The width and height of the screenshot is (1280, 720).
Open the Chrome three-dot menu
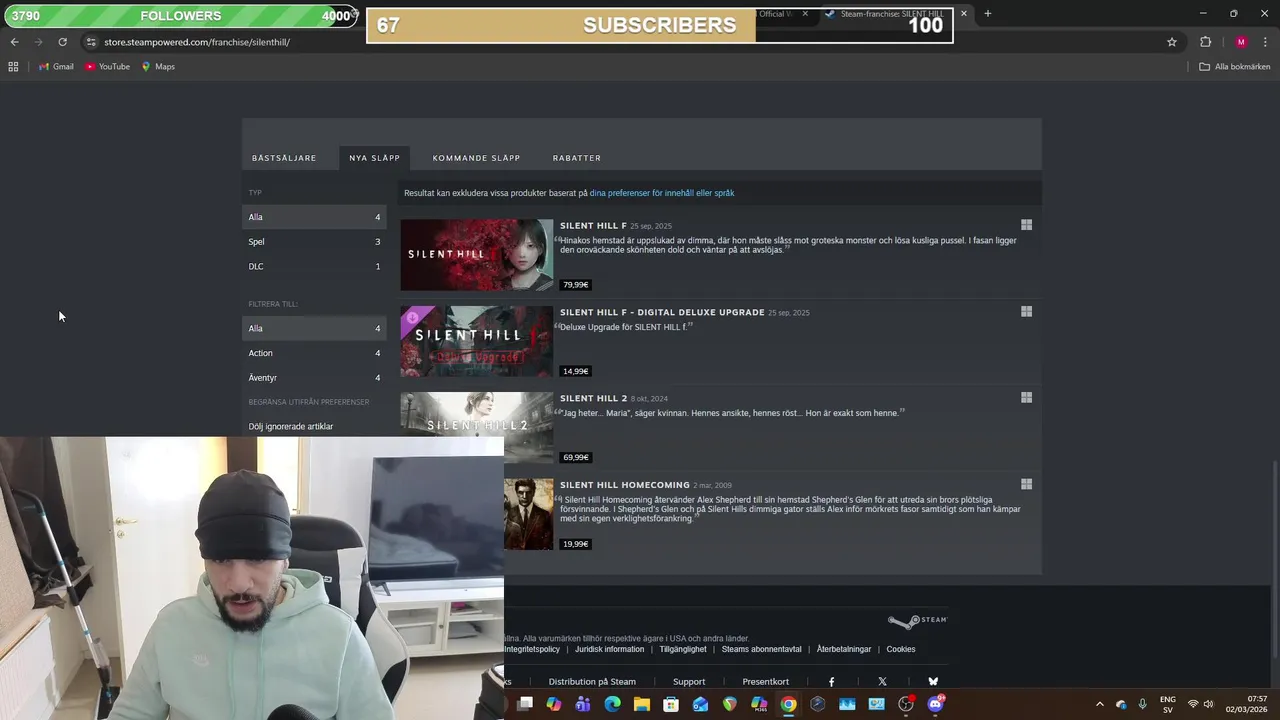(x=1266, y=42)
